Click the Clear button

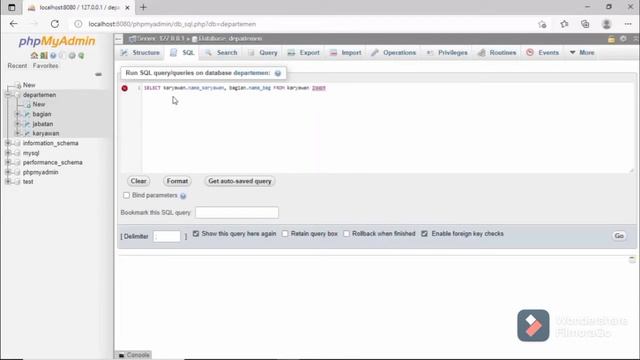click(x=138, y=181)
